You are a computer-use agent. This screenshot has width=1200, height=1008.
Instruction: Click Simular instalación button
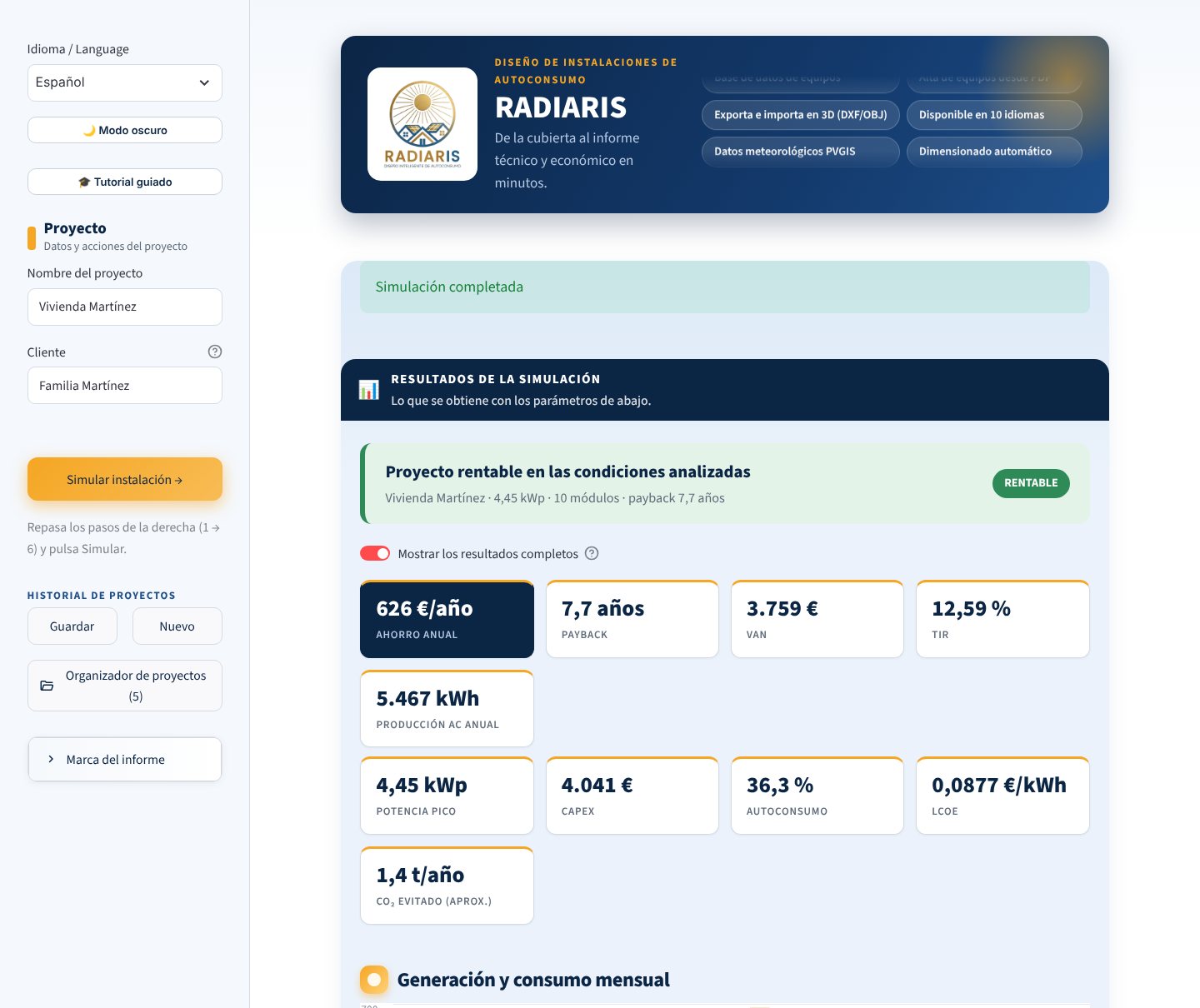125,479
